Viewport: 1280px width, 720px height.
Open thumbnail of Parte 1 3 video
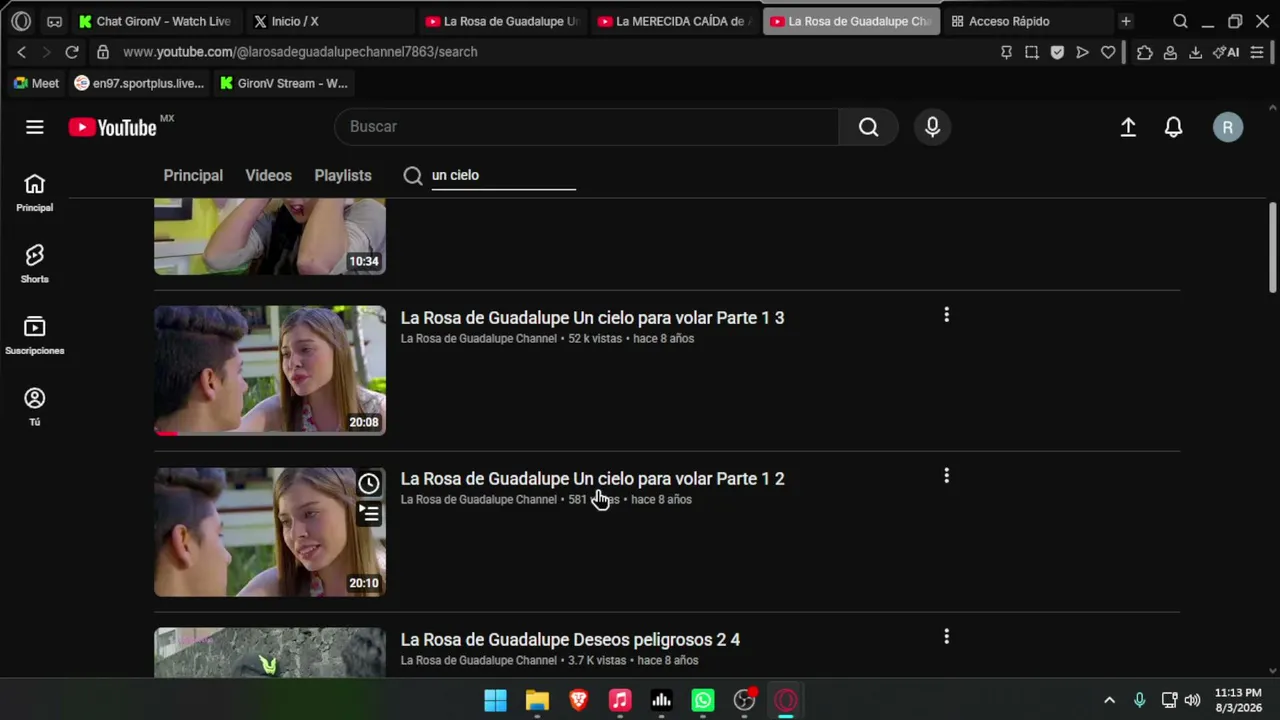[270, 370]
